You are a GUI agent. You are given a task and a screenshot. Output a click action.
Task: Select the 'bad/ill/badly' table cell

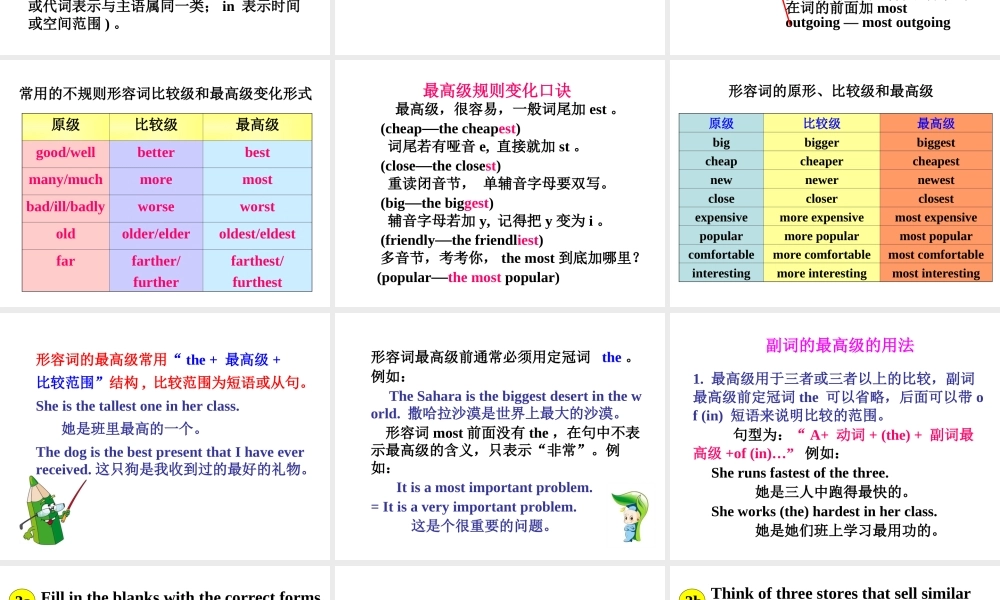[66, 209]
